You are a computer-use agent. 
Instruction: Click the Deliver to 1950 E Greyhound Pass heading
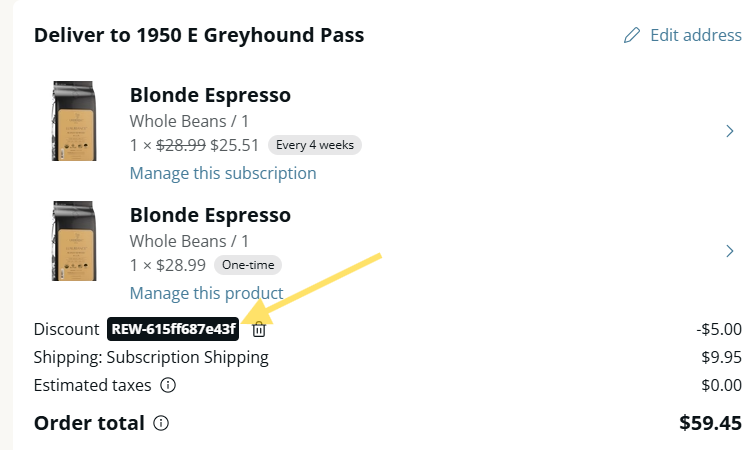199,36
